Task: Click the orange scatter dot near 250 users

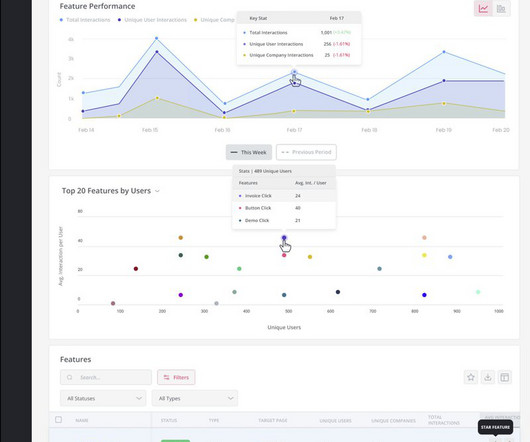Action: point(180,238)
